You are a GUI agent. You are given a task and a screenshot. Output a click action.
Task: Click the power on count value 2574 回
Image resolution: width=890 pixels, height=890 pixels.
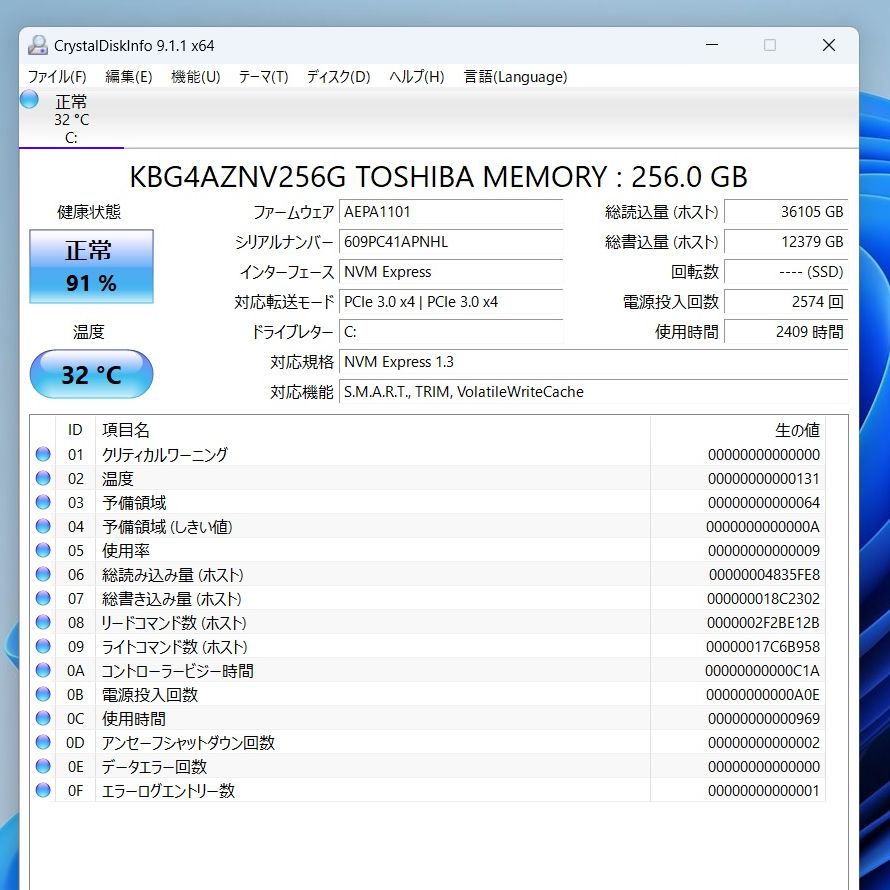[x=786, y=302]
